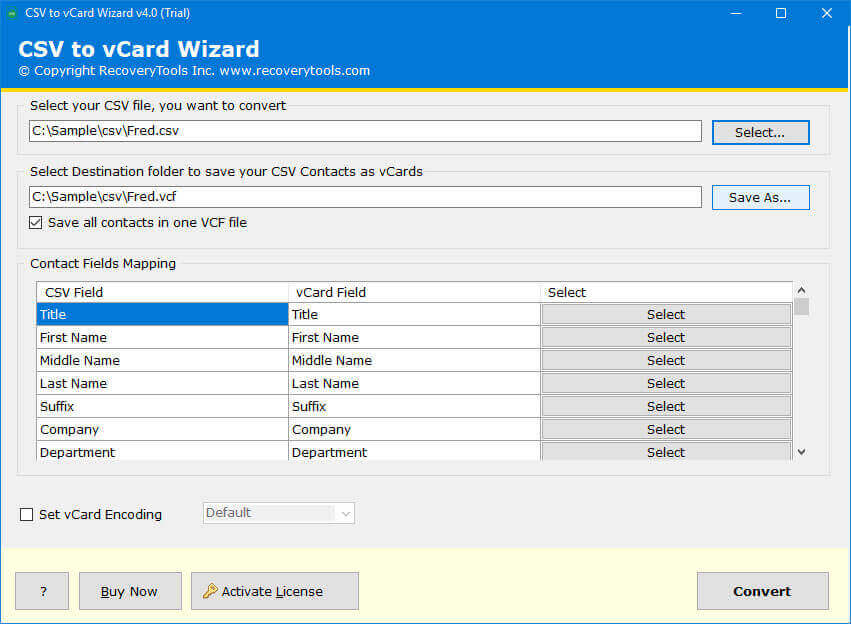Select the Company cell in CSV Field column
This screenshot has width=851, height=624.
(x=162, y=429)
